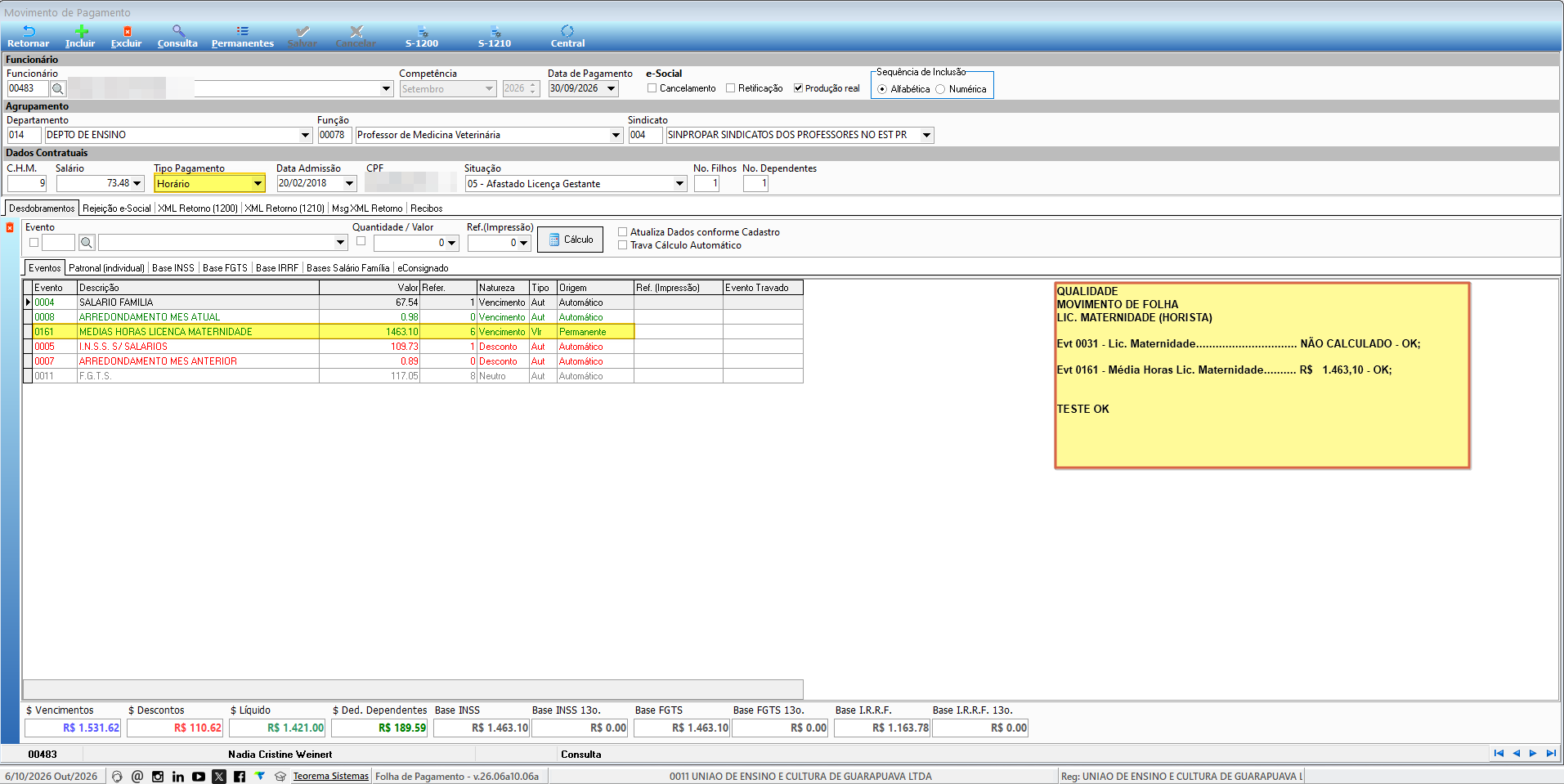Select Numérica inclusion sequence
Screen dimensions: 1564x784
[940, 89]
